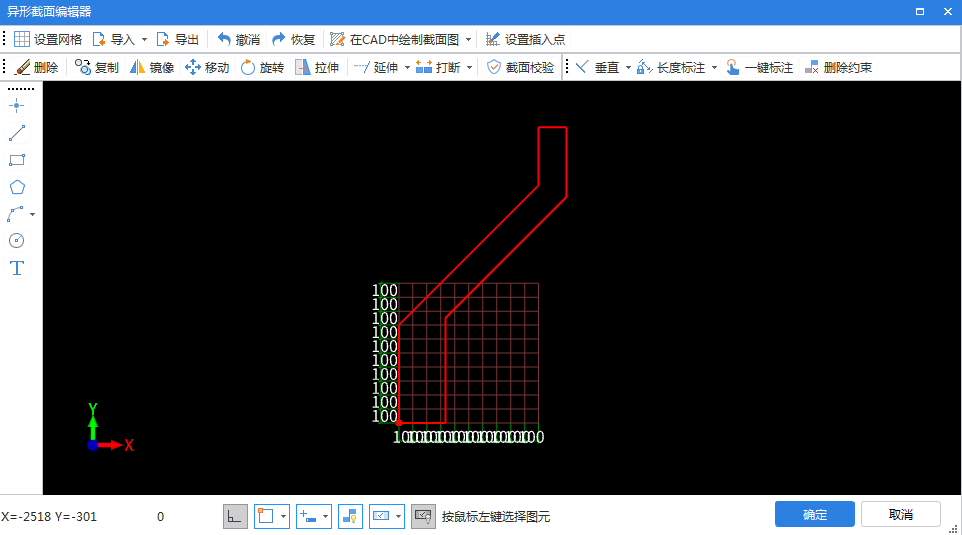Image resolution: width=962 pixels, height=535 pixels.
Task: Click the 导出 export tool
Action: (177, 39)
